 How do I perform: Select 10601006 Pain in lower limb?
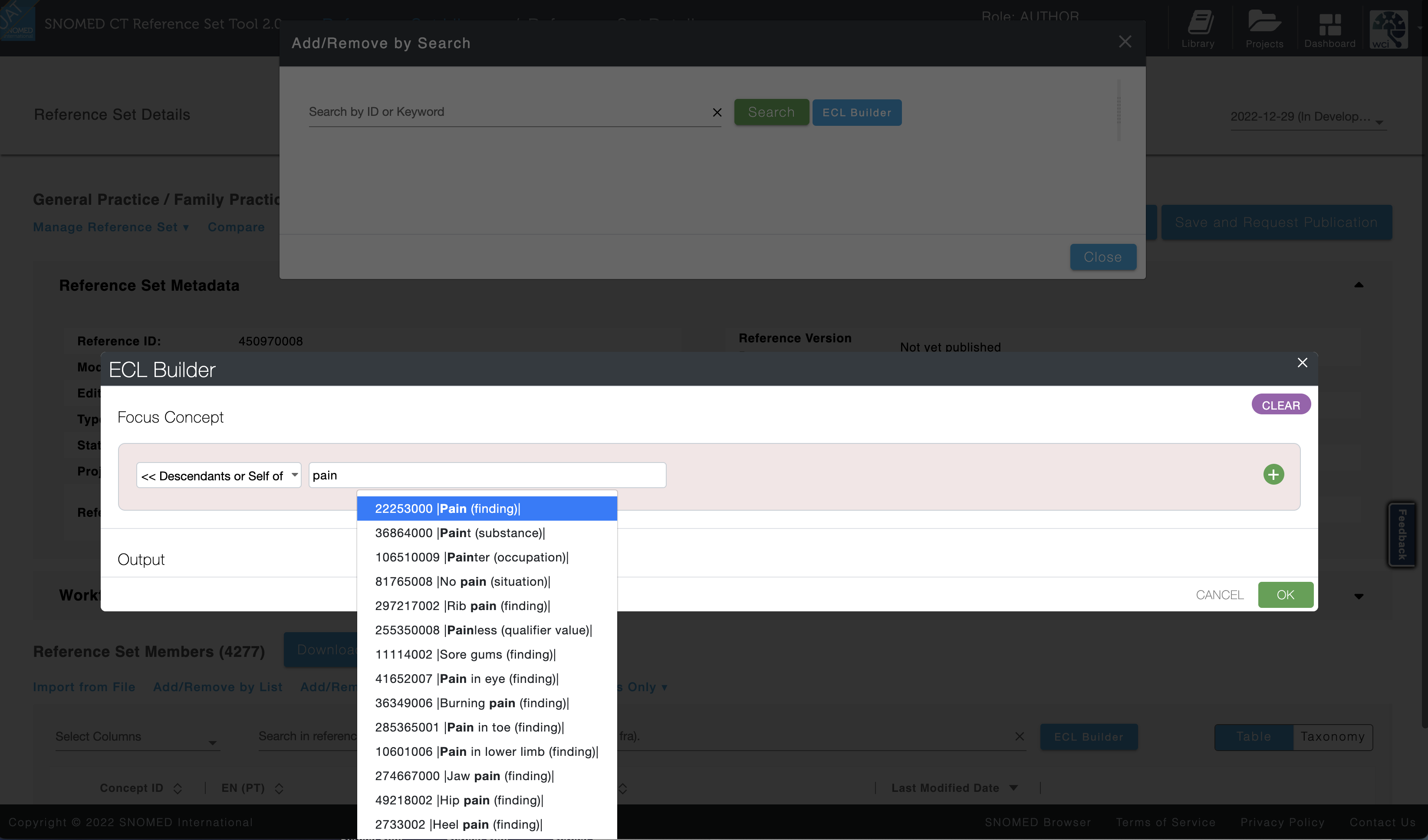(x=487, y=751)
